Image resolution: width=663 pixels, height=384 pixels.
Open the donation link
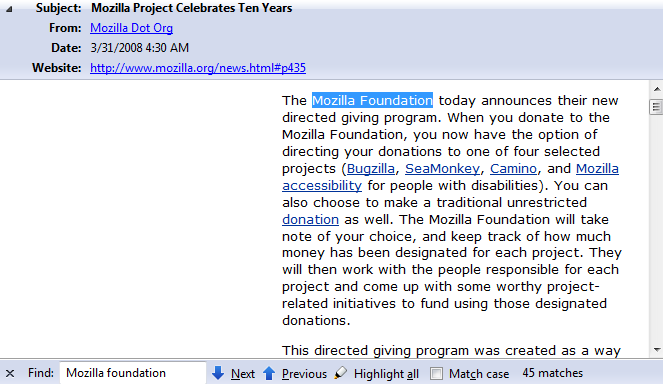[310, 219]
